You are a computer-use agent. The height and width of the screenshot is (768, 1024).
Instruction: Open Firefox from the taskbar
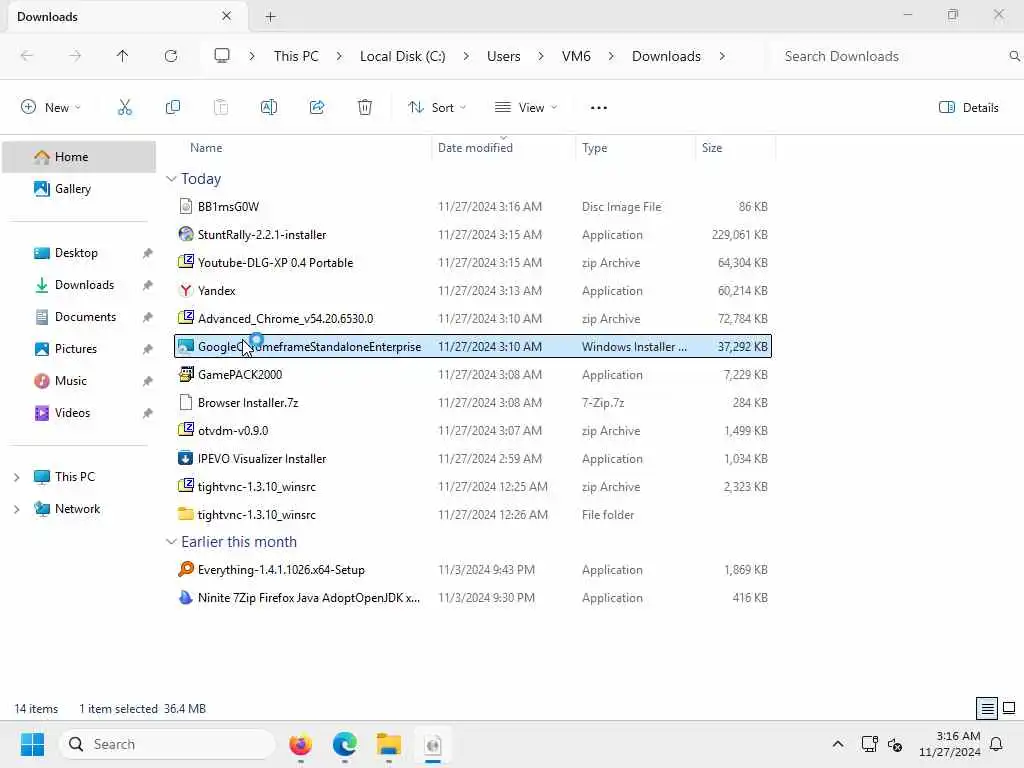pyautogui.click(x=300, y=744)
